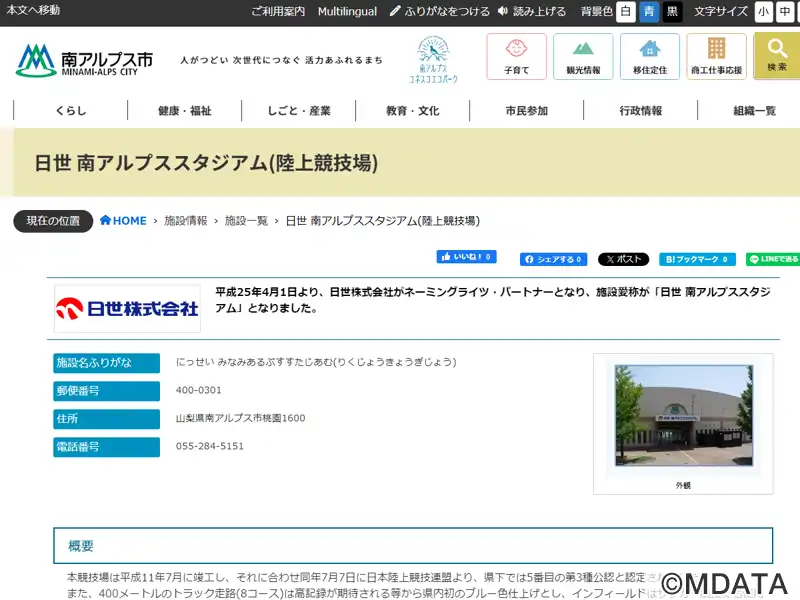Open the 移住定住 relocation icon tile
Image resolution: width=800 pixels, height=600 pixels.
pos(650,56)
